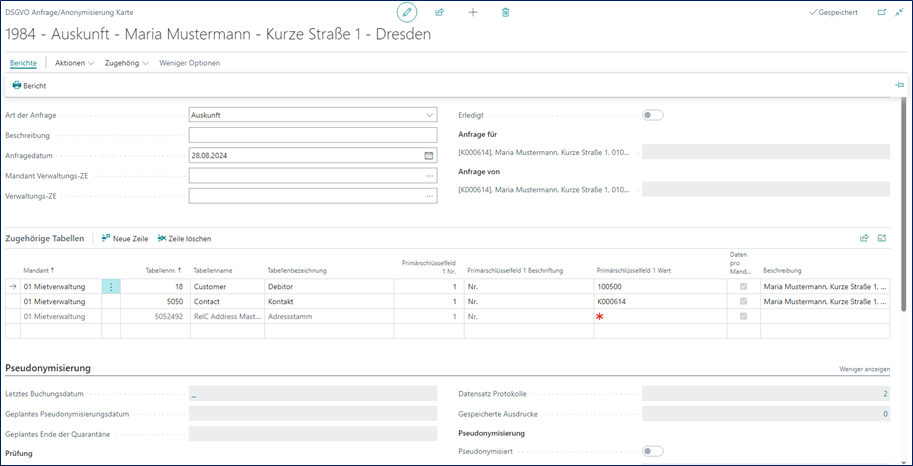Viewport: 913px width, 466px height.
Task: Toggle the Erledigt switch
Action: [x=652, y=115]
